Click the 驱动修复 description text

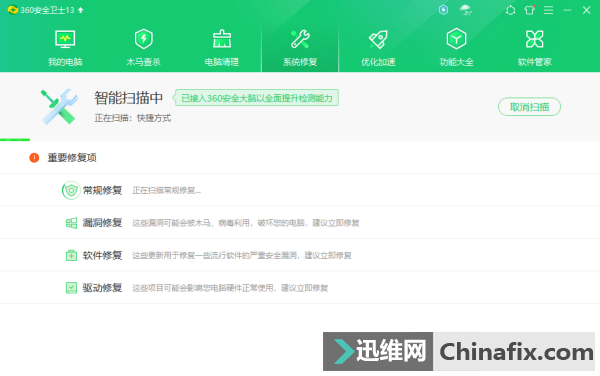230,288
